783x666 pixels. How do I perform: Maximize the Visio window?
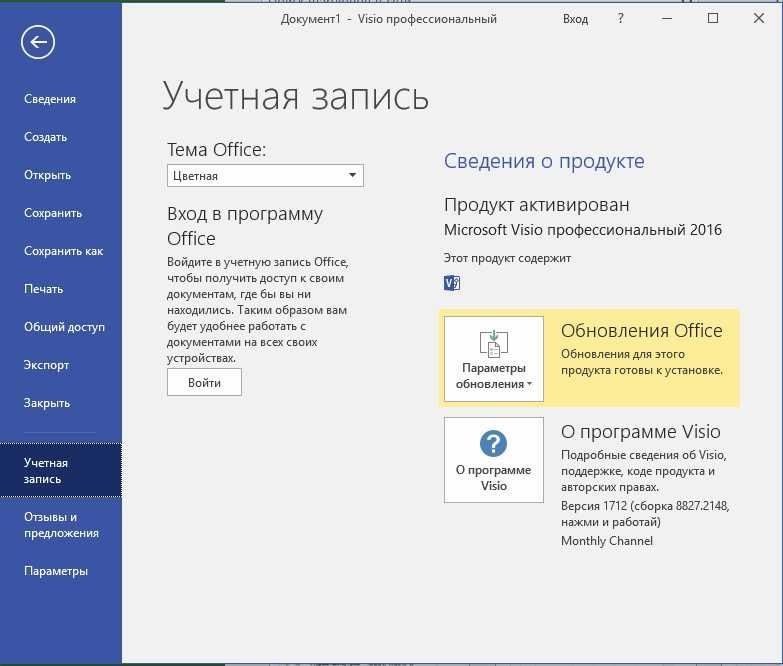pyautogui.click(x=713, y=18)
